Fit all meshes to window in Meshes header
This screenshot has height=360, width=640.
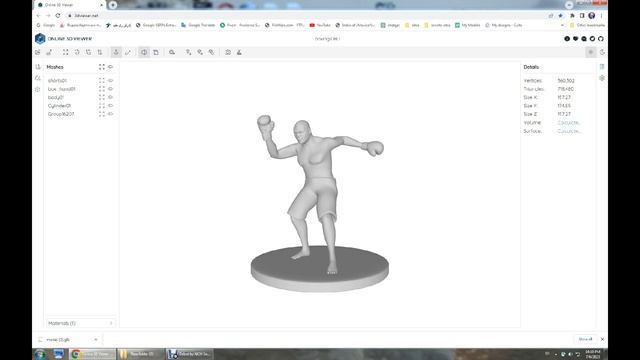[x=102, y=67]
